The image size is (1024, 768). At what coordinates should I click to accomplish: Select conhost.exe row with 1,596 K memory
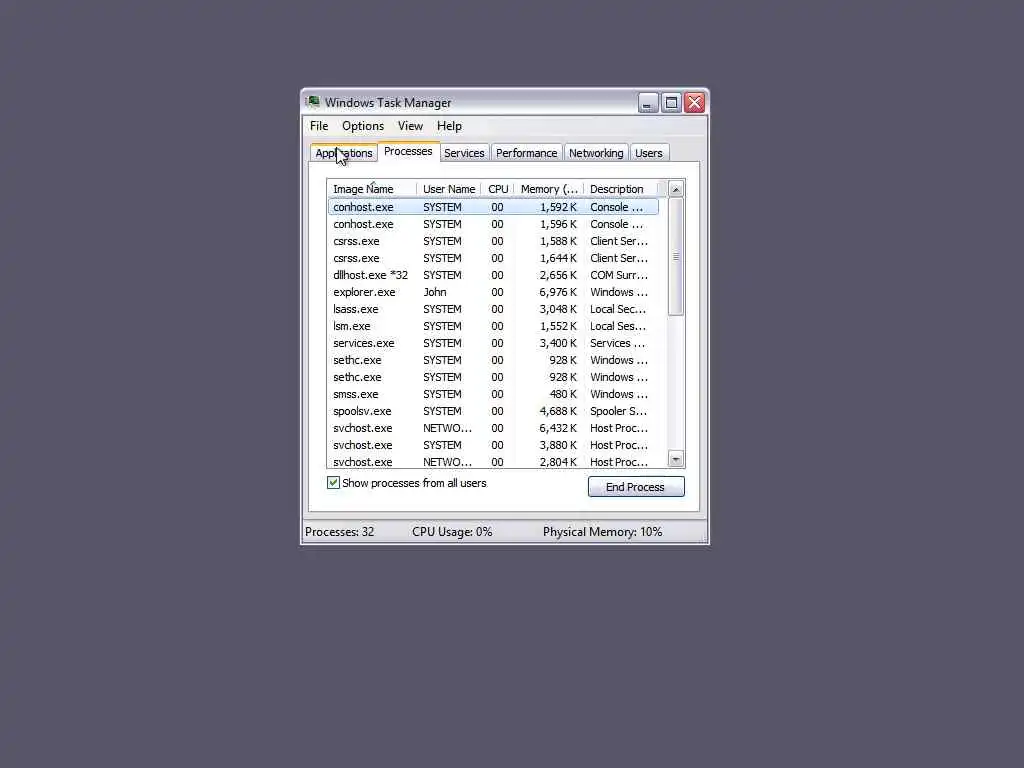coord(493,224)
